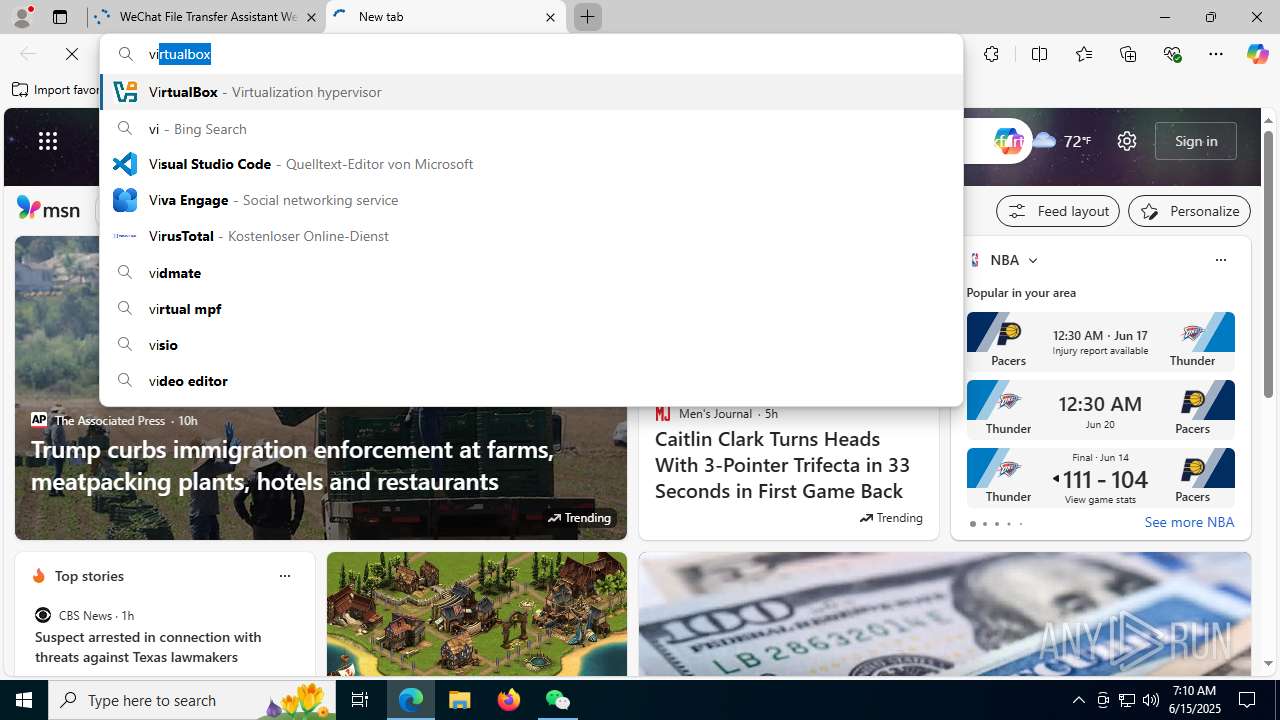Select the vidmate search suggestion

(531, 272)
